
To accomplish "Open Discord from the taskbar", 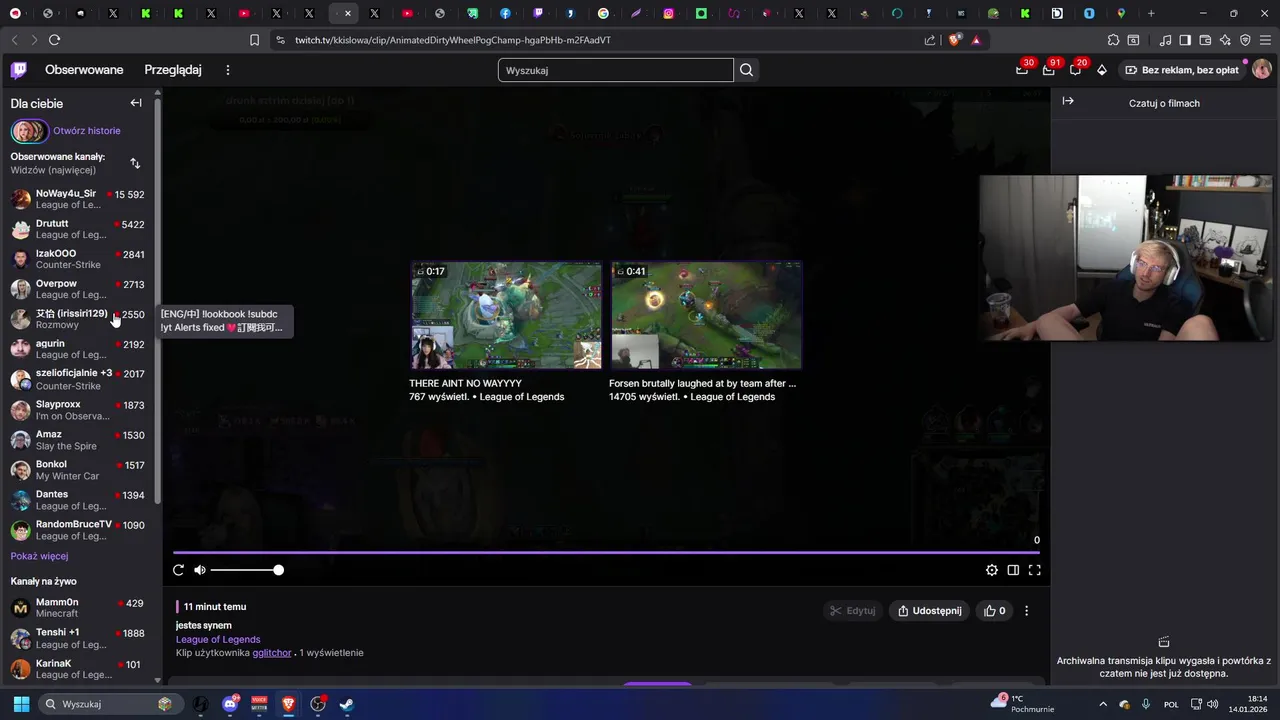I will (230, 704).
